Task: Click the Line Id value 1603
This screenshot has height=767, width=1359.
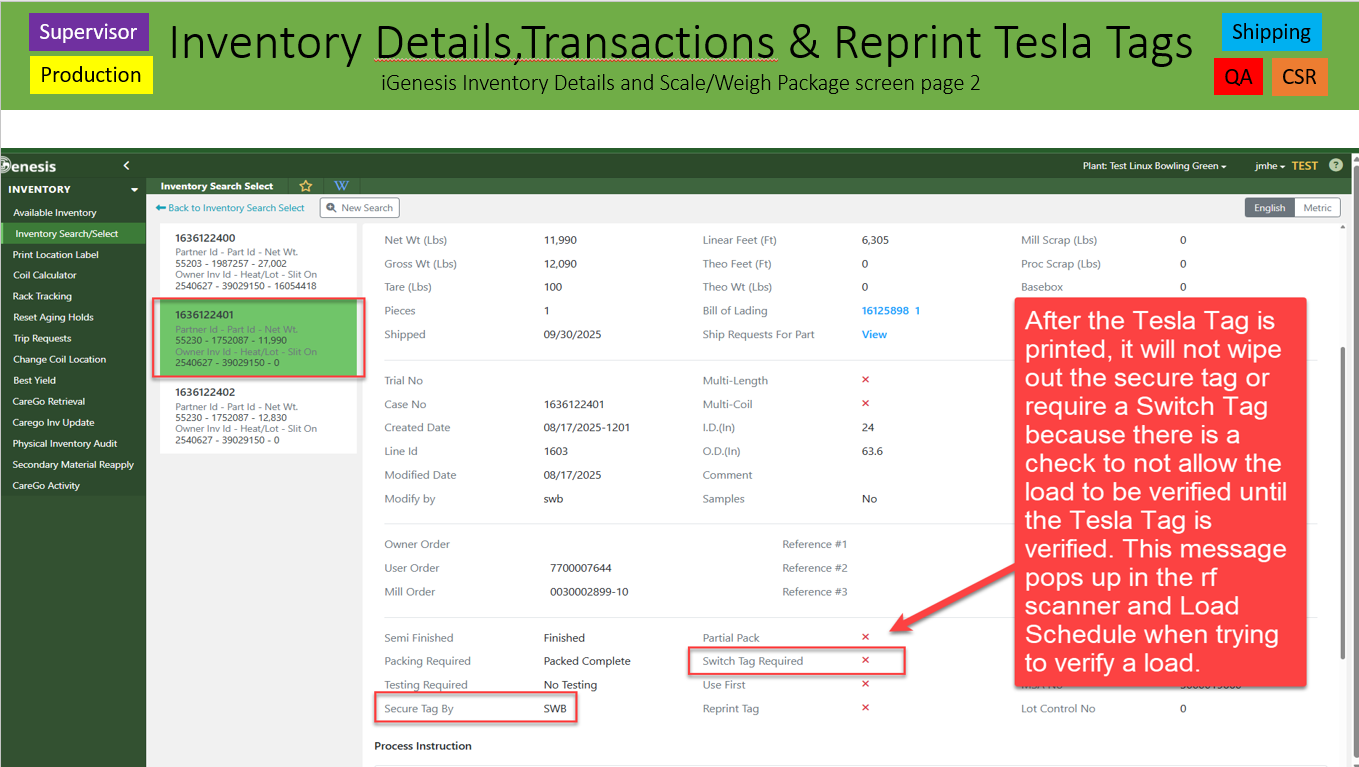Action: tap(556, 451)
